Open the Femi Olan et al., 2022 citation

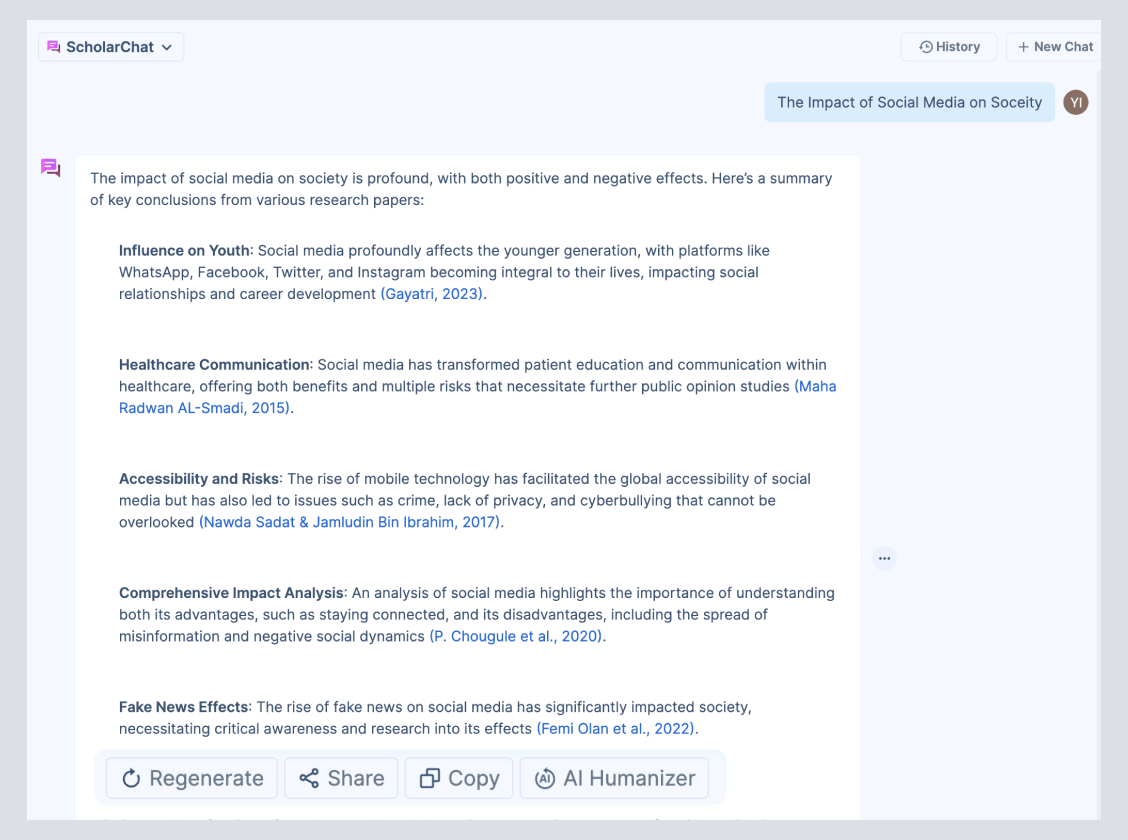[616, 729]
